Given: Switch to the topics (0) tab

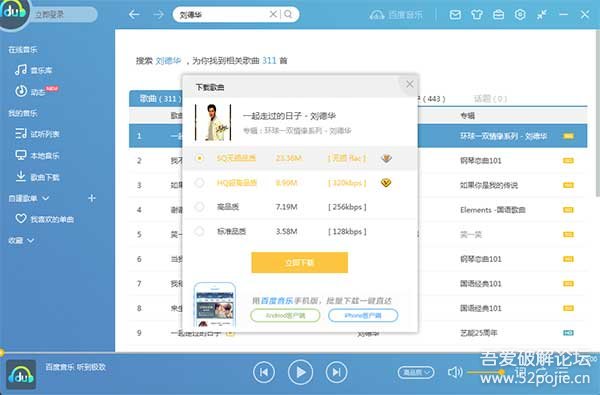Looking at the screenshot, I should pos(490,99).
